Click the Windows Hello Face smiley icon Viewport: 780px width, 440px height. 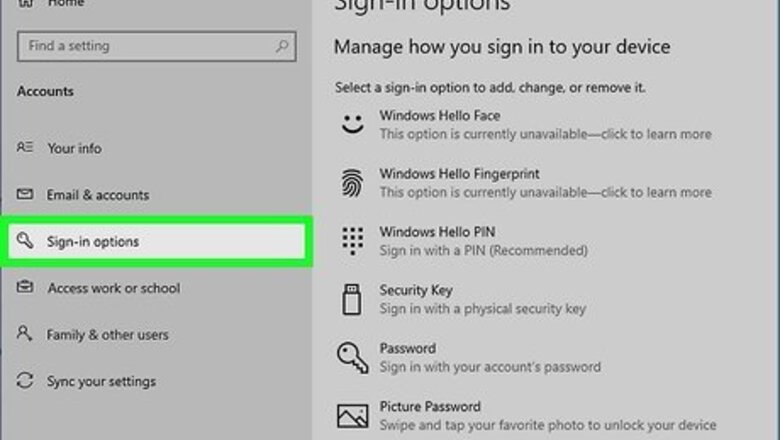click(x=352, y=124)
